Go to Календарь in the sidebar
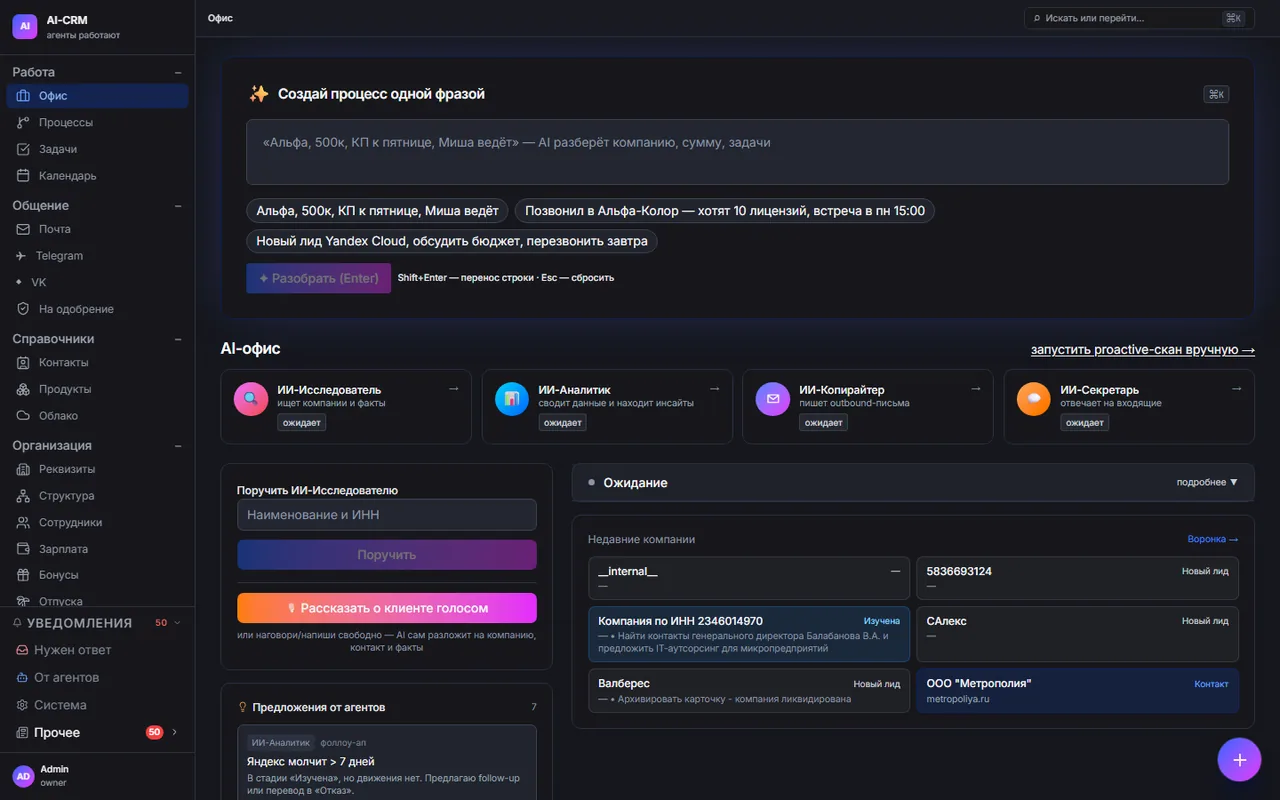This screenshot has height=800, width=1280. coord(97,176)
